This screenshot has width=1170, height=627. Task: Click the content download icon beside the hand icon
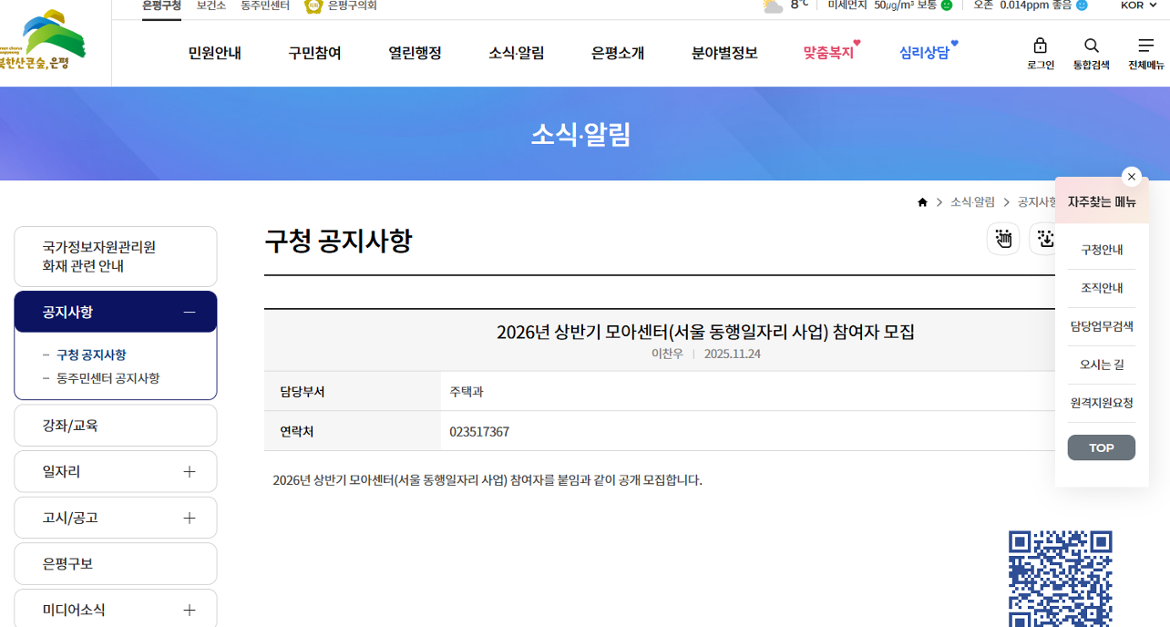1044,238
